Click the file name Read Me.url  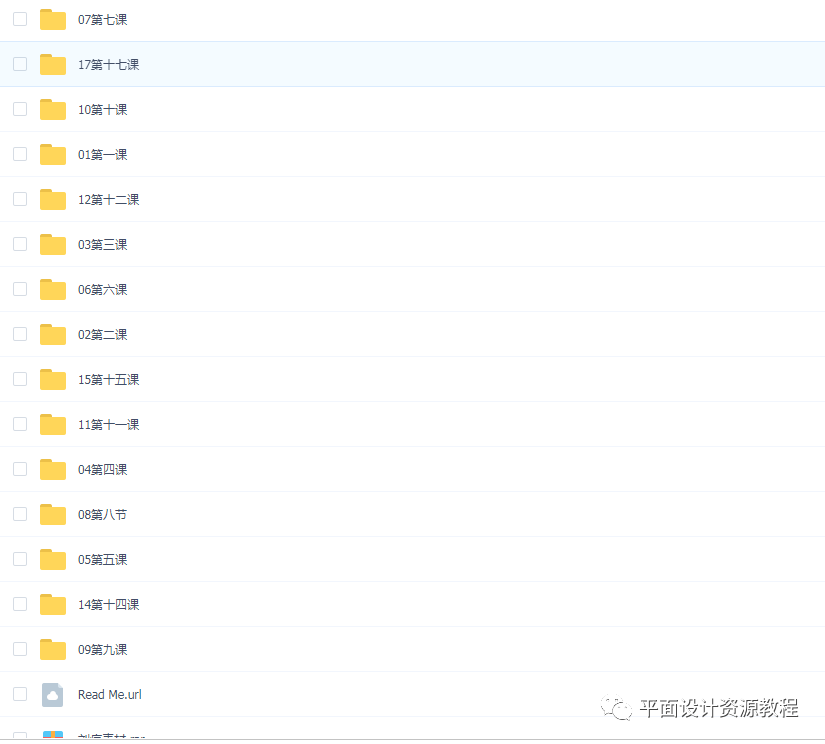click(x=110, y=695)
